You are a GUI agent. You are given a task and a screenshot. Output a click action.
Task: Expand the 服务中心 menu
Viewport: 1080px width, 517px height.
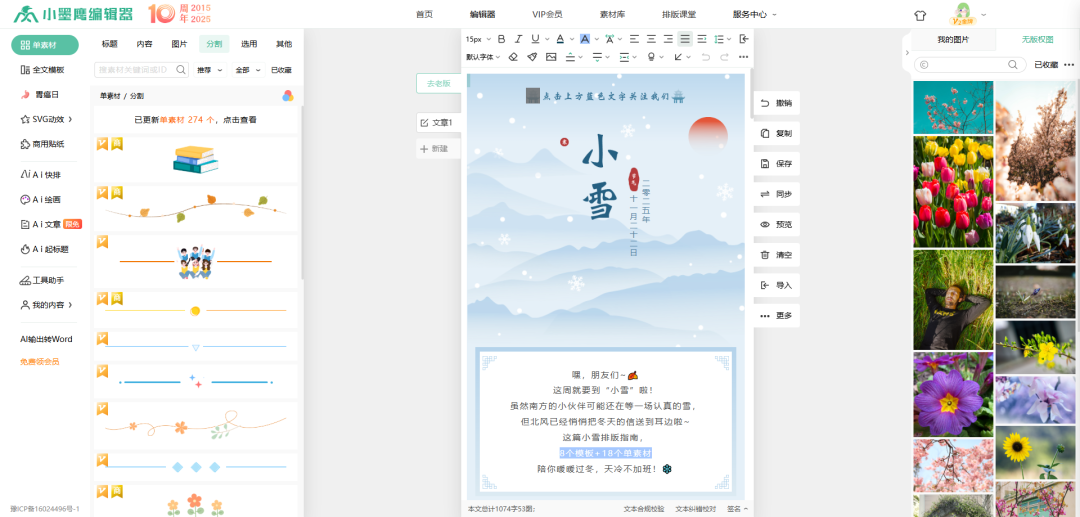pyautogui.click(x=755, y=14)
